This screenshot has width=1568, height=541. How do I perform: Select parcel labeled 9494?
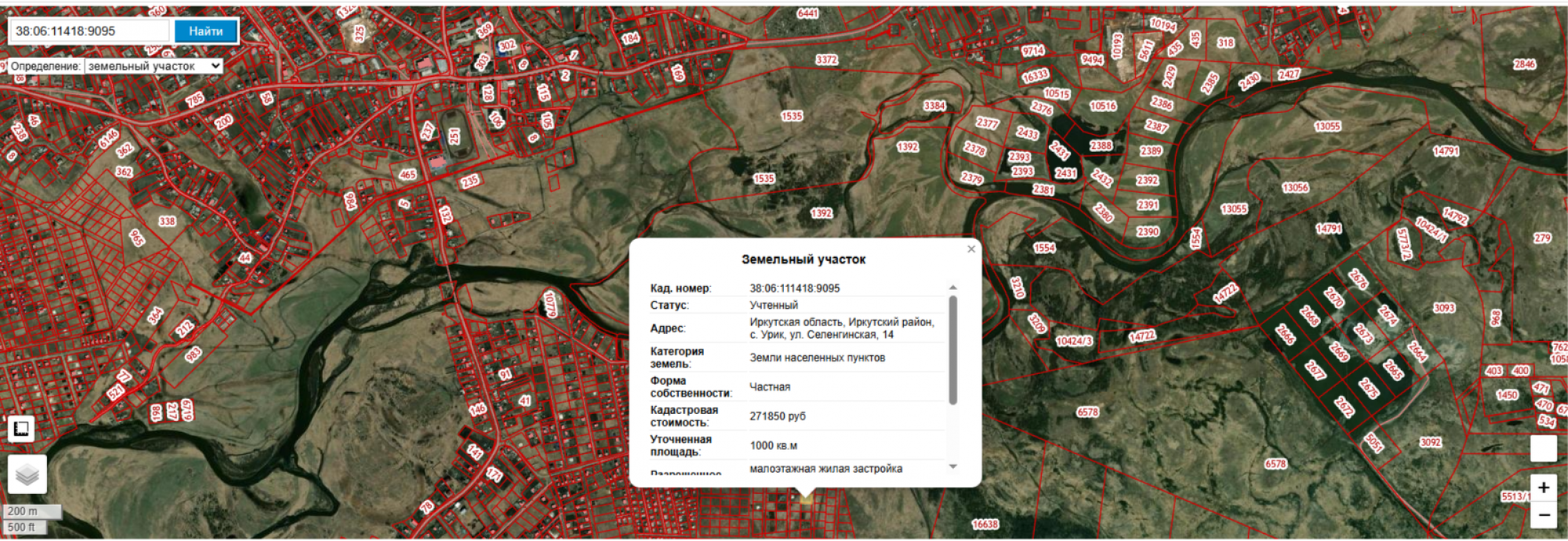click(1092, 60)
